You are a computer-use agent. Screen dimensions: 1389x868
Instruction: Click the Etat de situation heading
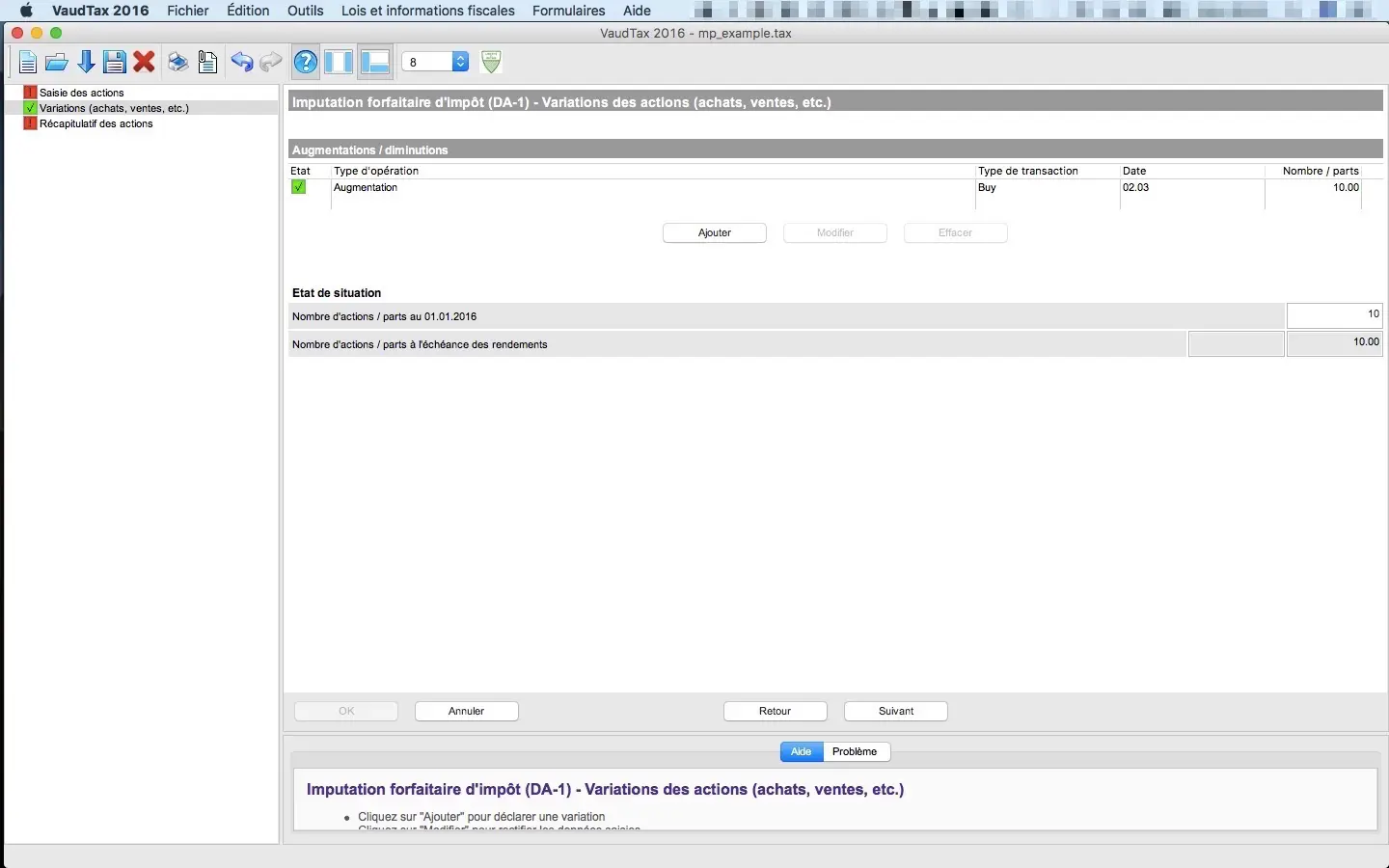click(x=337, y=293)
